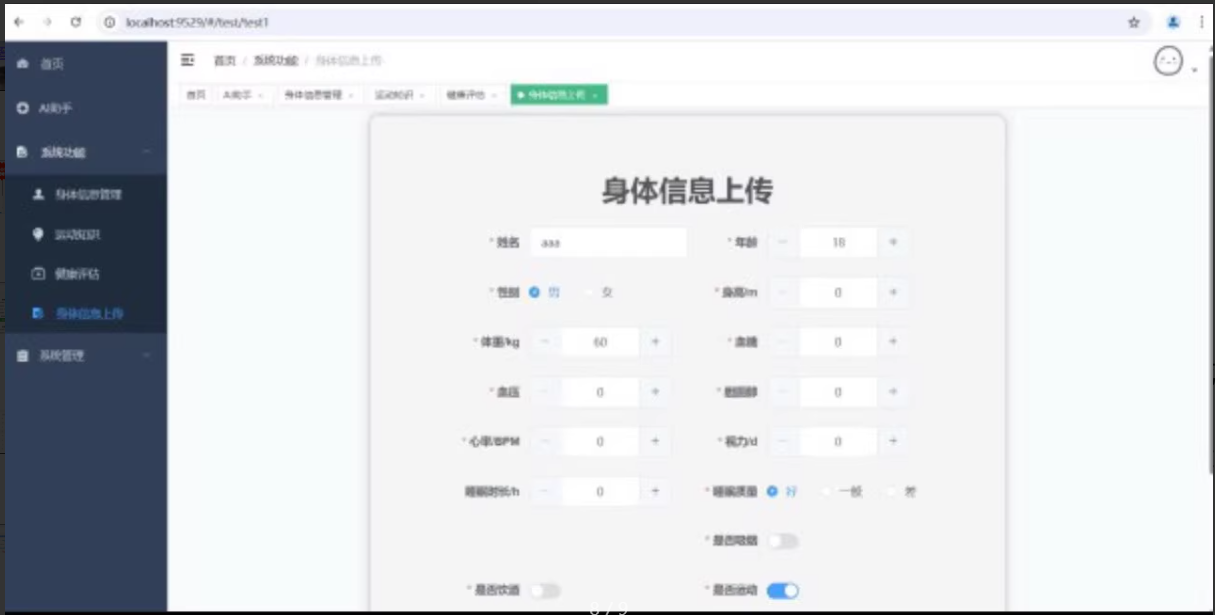The height and width of the screenshot is (615, 1215).
Task: Increase 血压 with the plus button
Action: [655, 392]
